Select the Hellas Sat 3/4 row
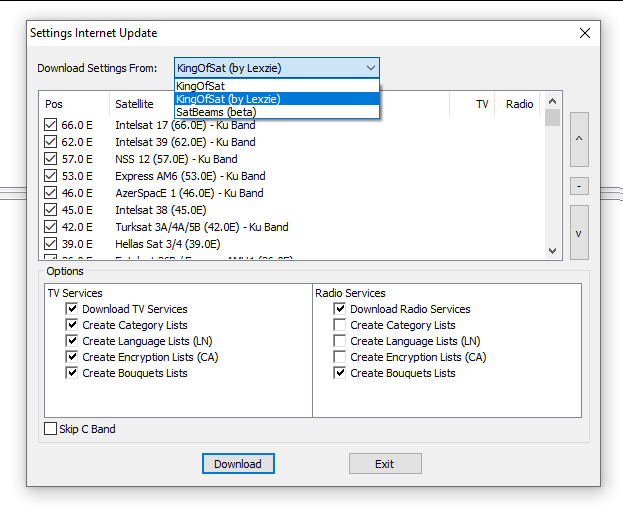Screen dimensions: 623x510 tap(167, 244)
